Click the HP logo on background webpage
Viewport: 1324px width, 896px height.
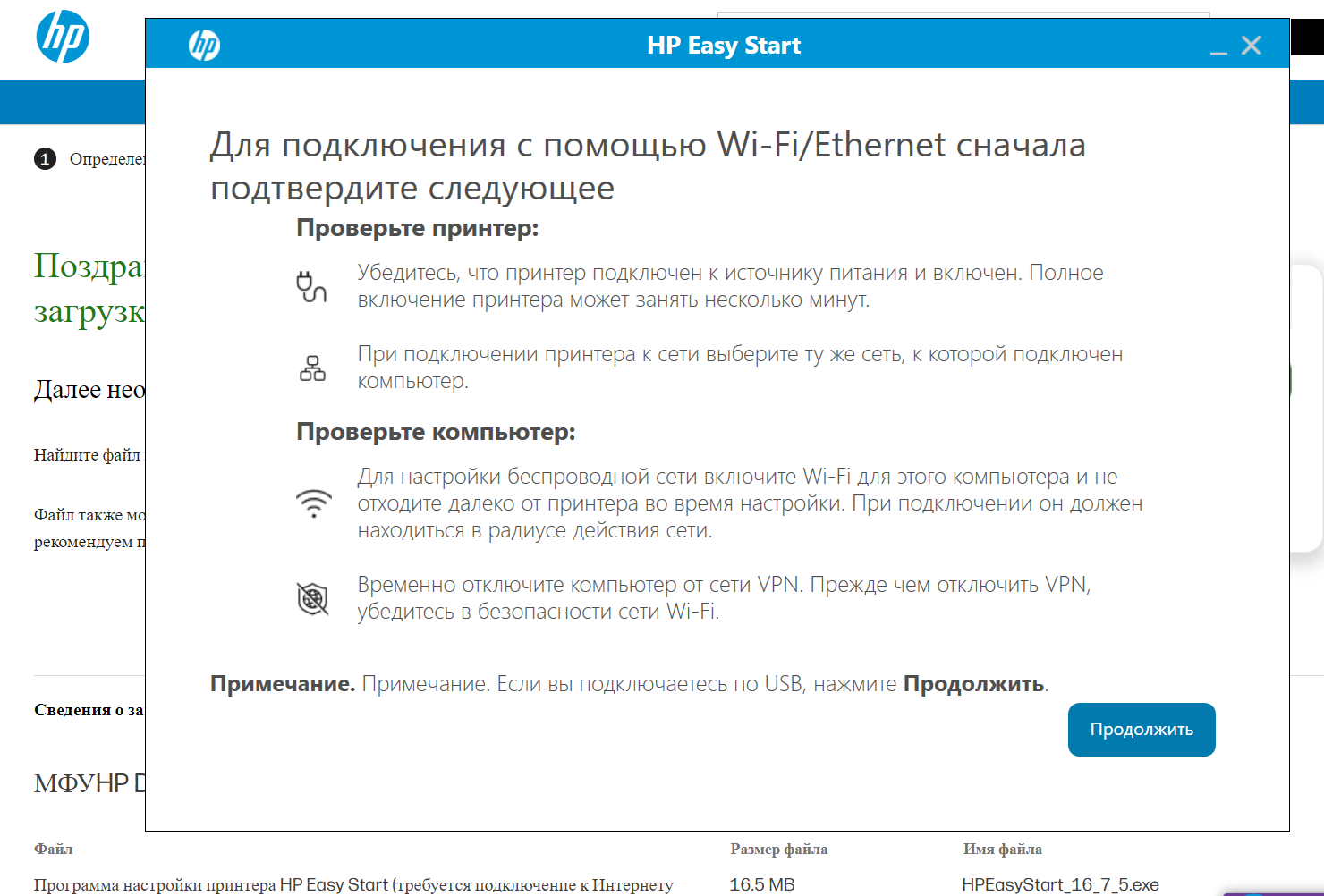coord(63,37)
